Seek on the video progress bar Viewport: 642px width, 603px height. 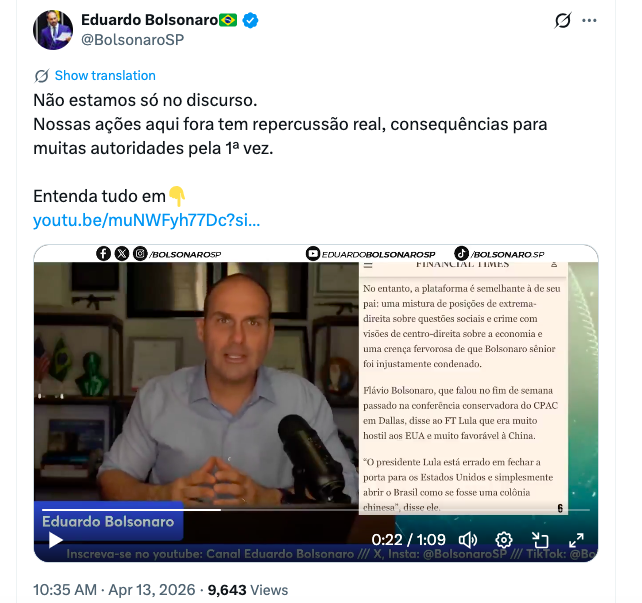tap(316, 510)
